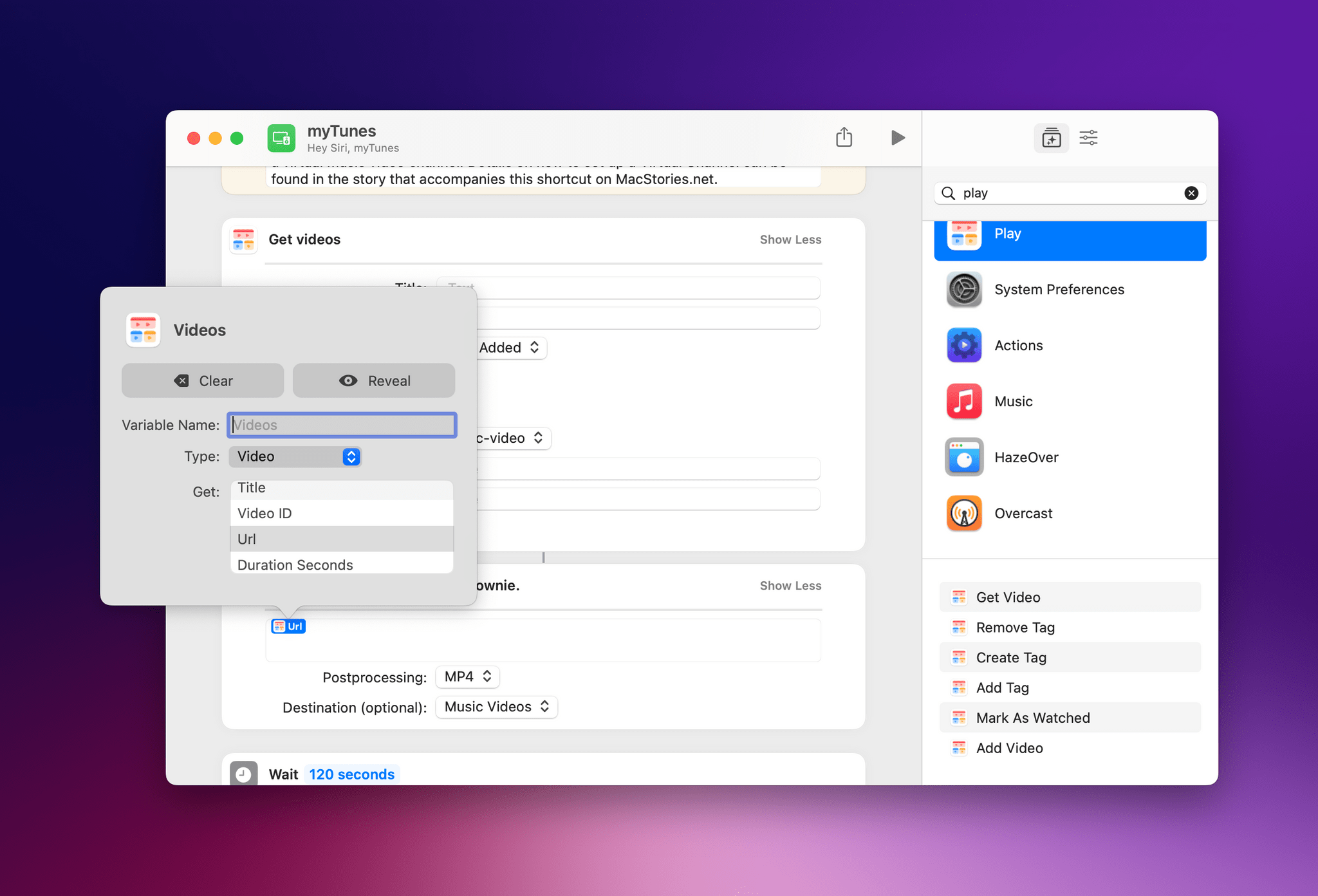
Task: Click the Get videos action icon
Action: click(243, 240)
